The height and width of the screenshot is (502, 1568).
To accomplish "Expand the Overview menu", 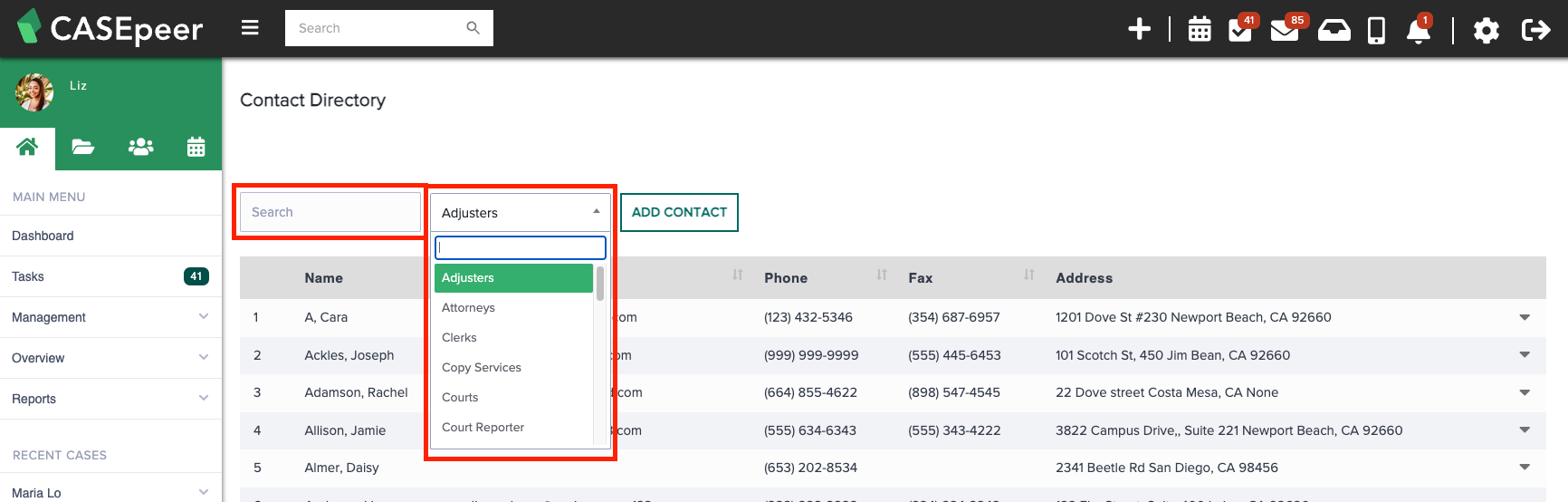I will [x=110, y=358].
